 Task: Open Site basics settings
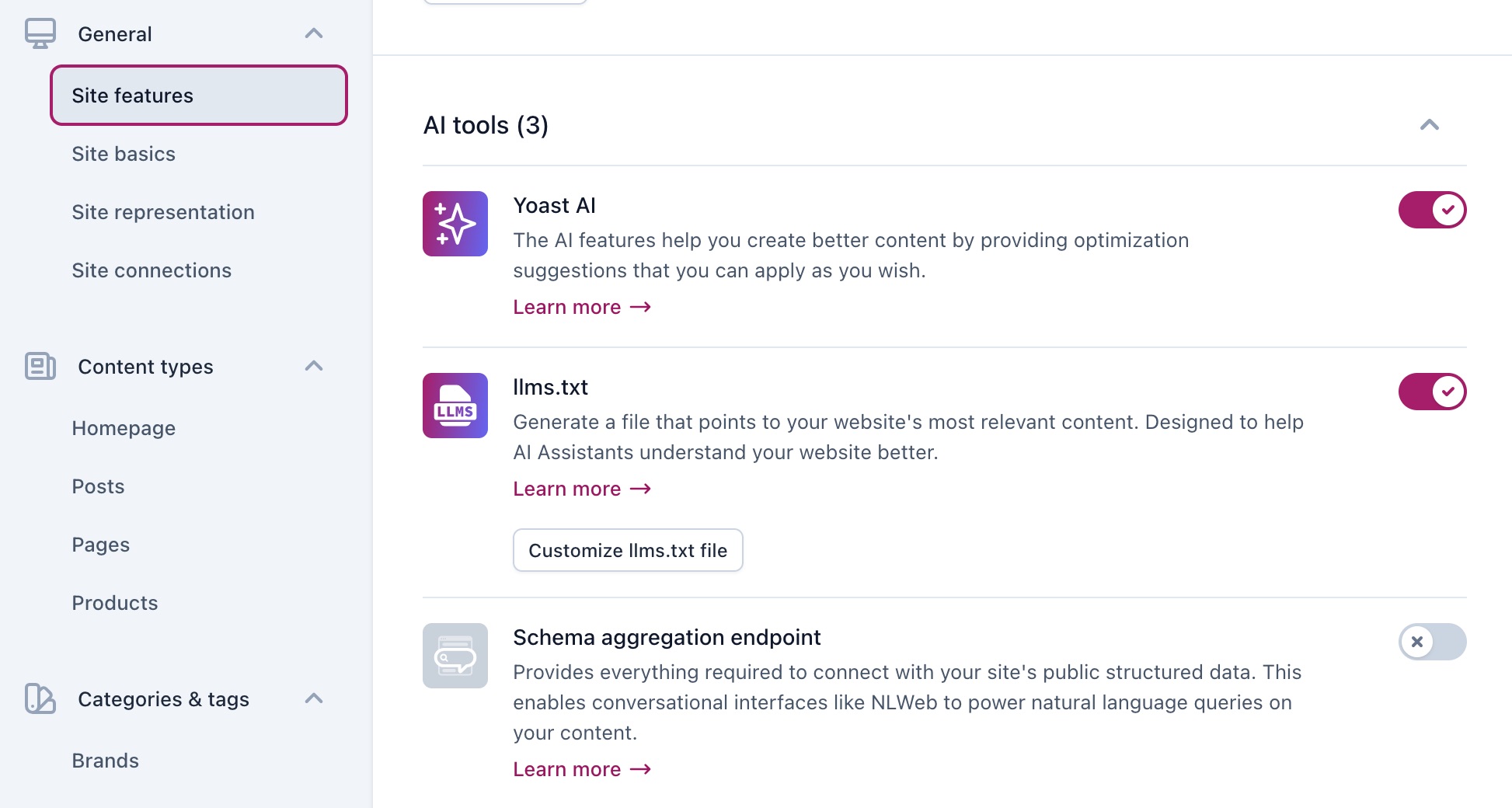124,154
